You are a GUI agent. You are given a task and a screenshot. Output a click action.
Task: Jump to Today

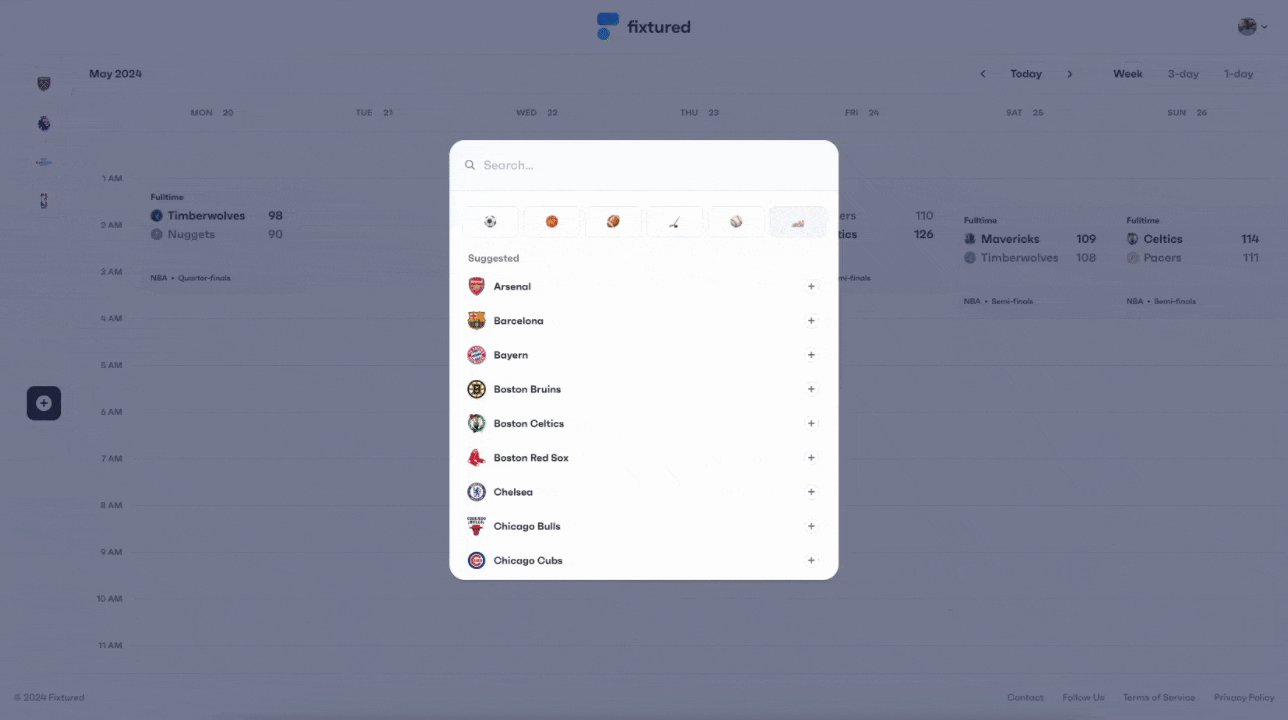click(1026, 74)
